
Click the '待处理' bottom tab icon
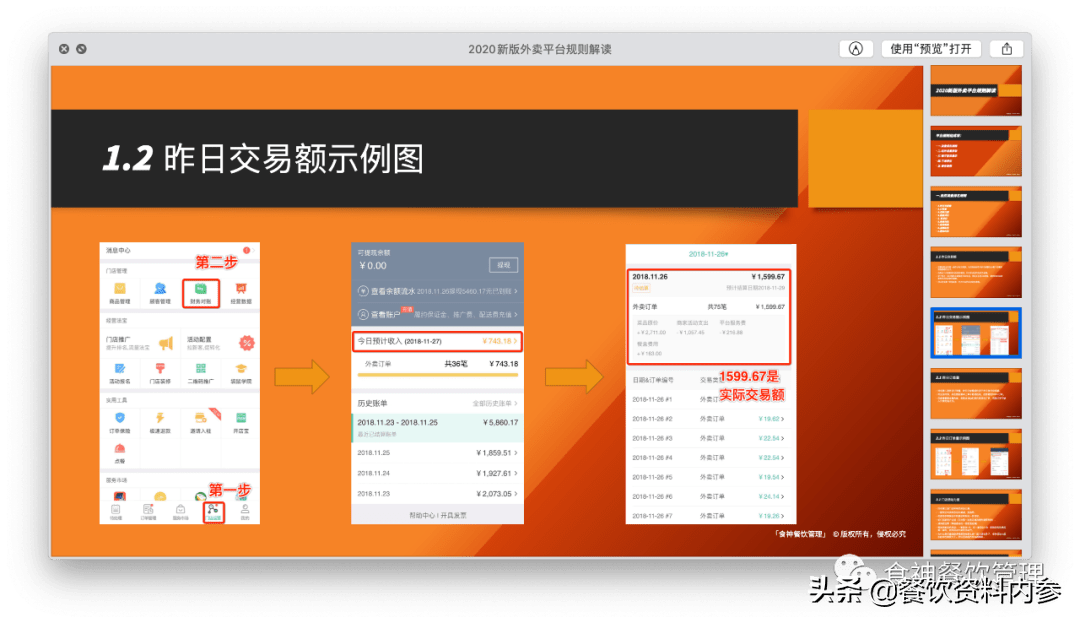[x=116, y=511]
